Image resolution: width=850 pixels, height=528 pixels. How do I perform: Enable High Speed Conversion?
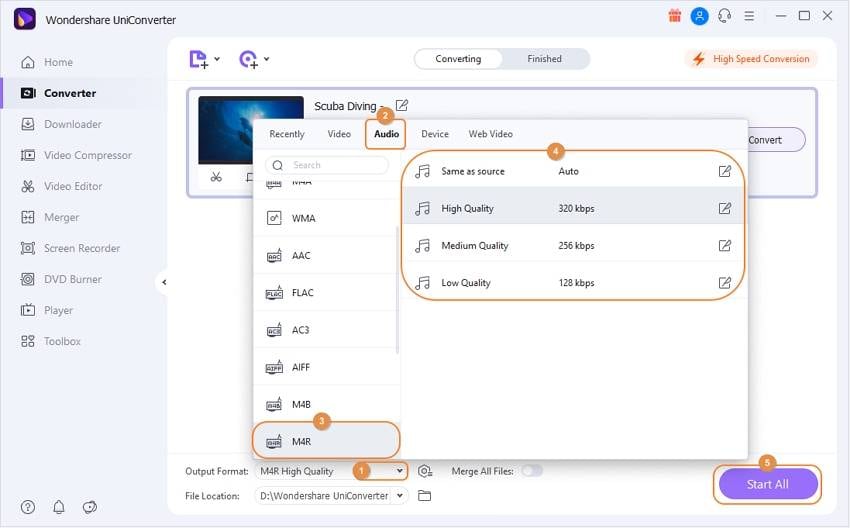[x=751, y=59]
